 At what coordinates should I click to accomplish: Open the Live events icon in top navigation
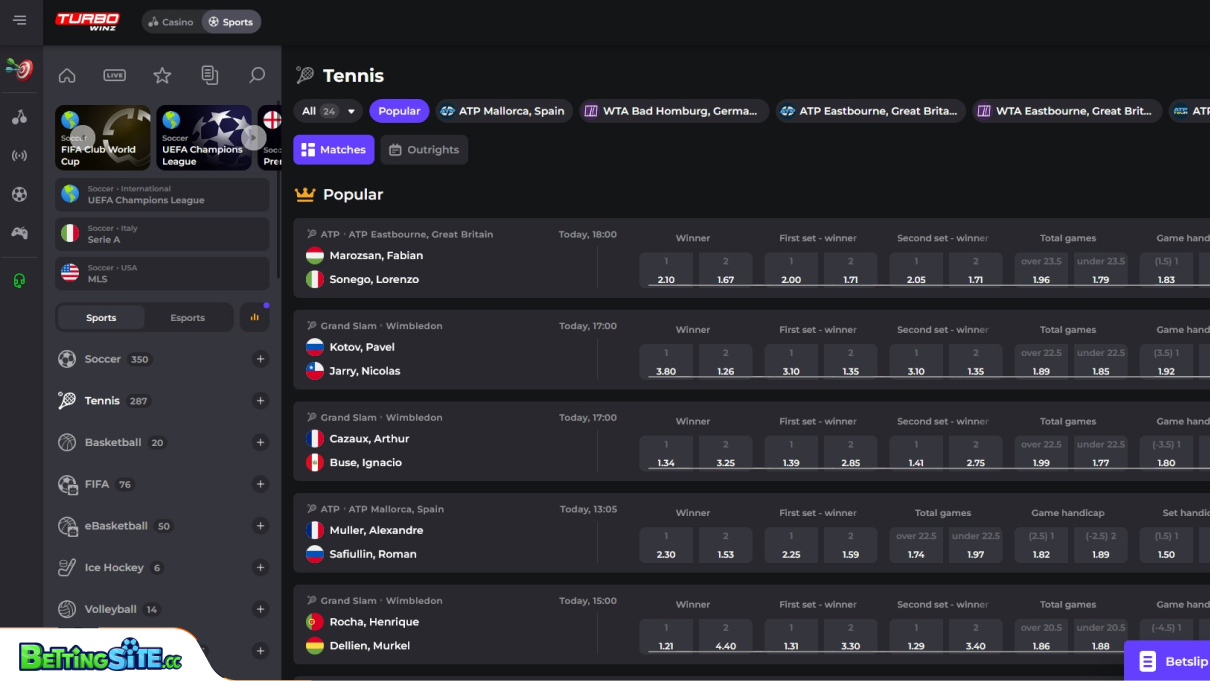click(114, 75)
